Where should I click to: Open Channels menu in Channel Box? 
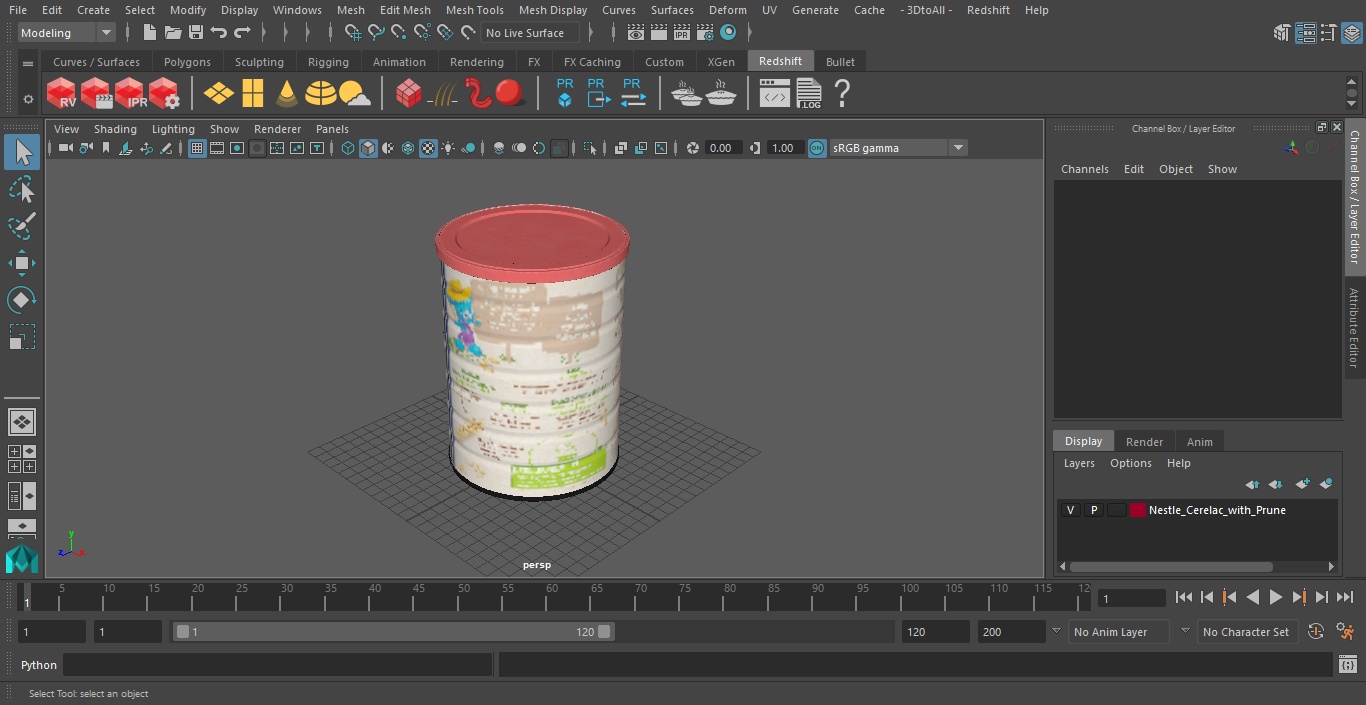point(1085,169)
